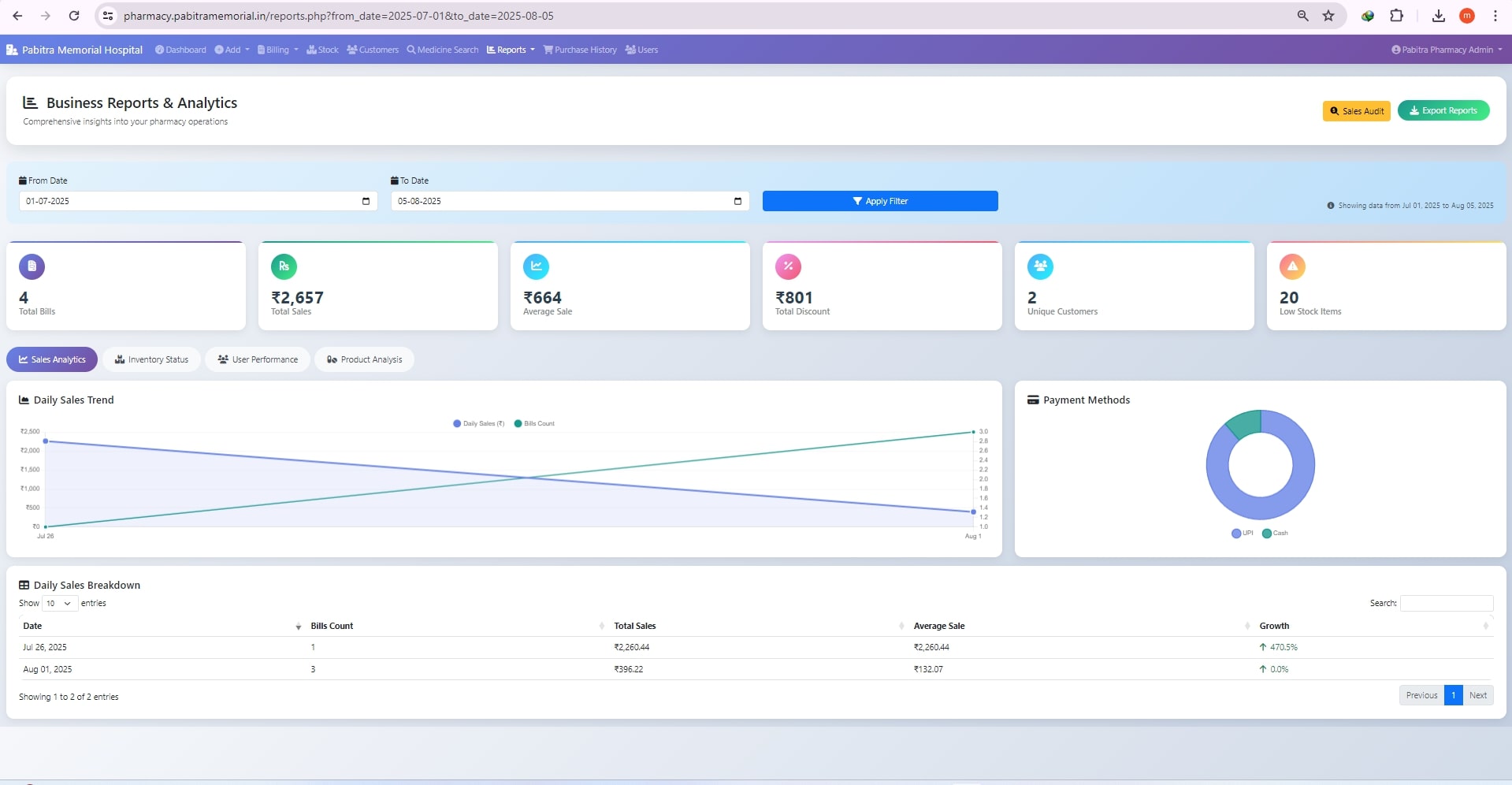The width and height of the screenshot is (1512, 785).
Task: Click the Apply Filter button
Action: click(x=879, y=201)
